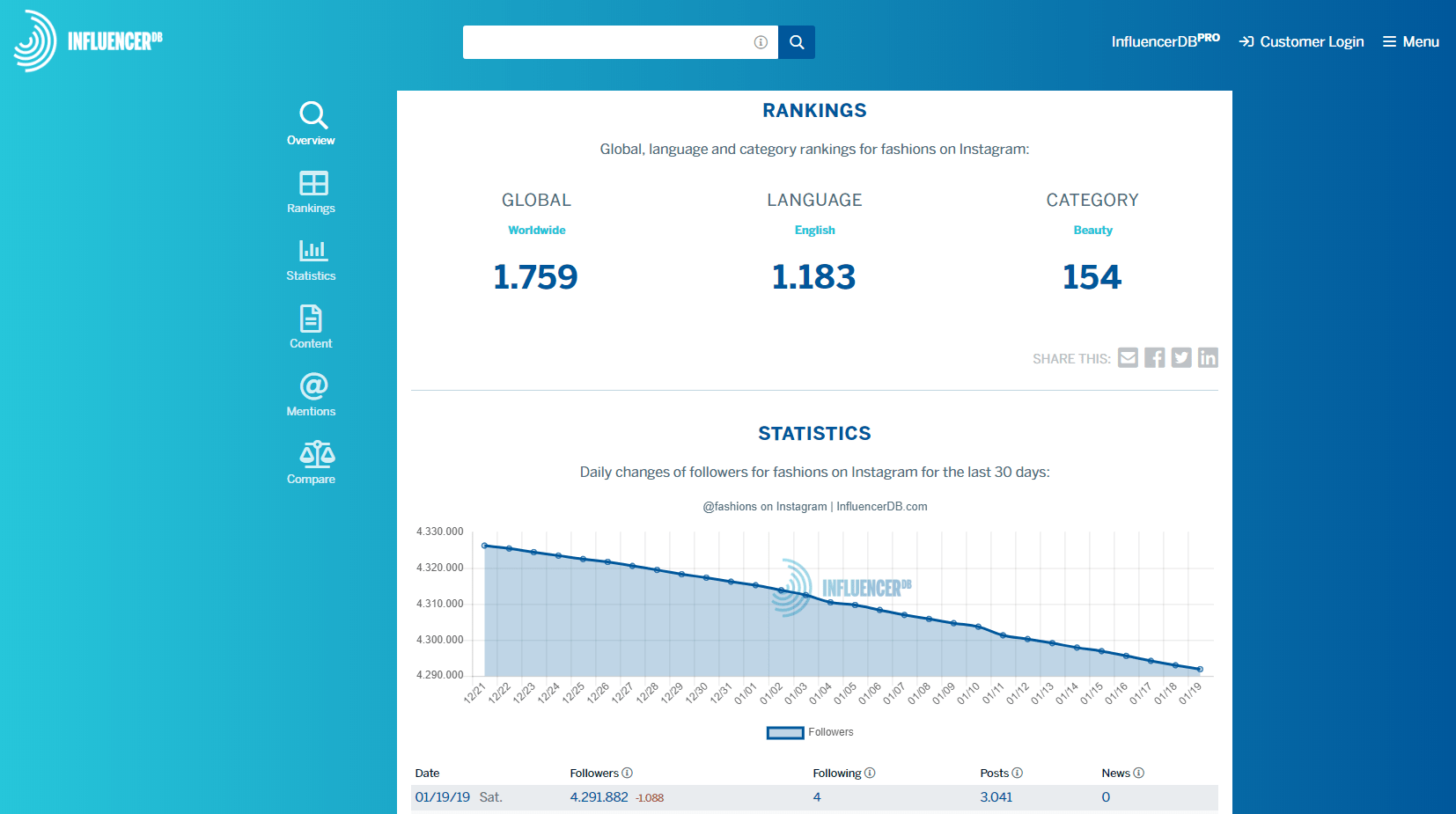Click the RANKINGS section heading
Viewport: 1456px width, 814px height.
click(x=814, y=110)
